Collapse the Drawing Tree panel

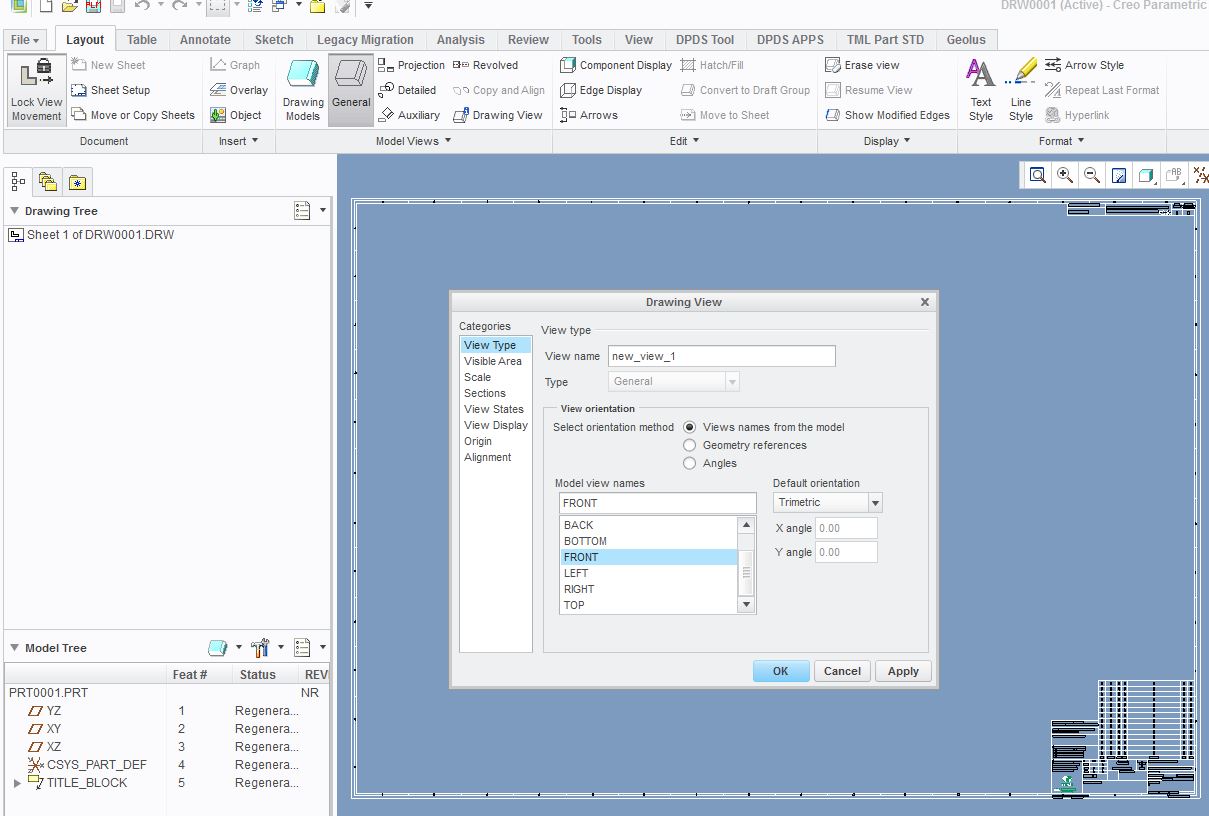(x=15, y=211)
